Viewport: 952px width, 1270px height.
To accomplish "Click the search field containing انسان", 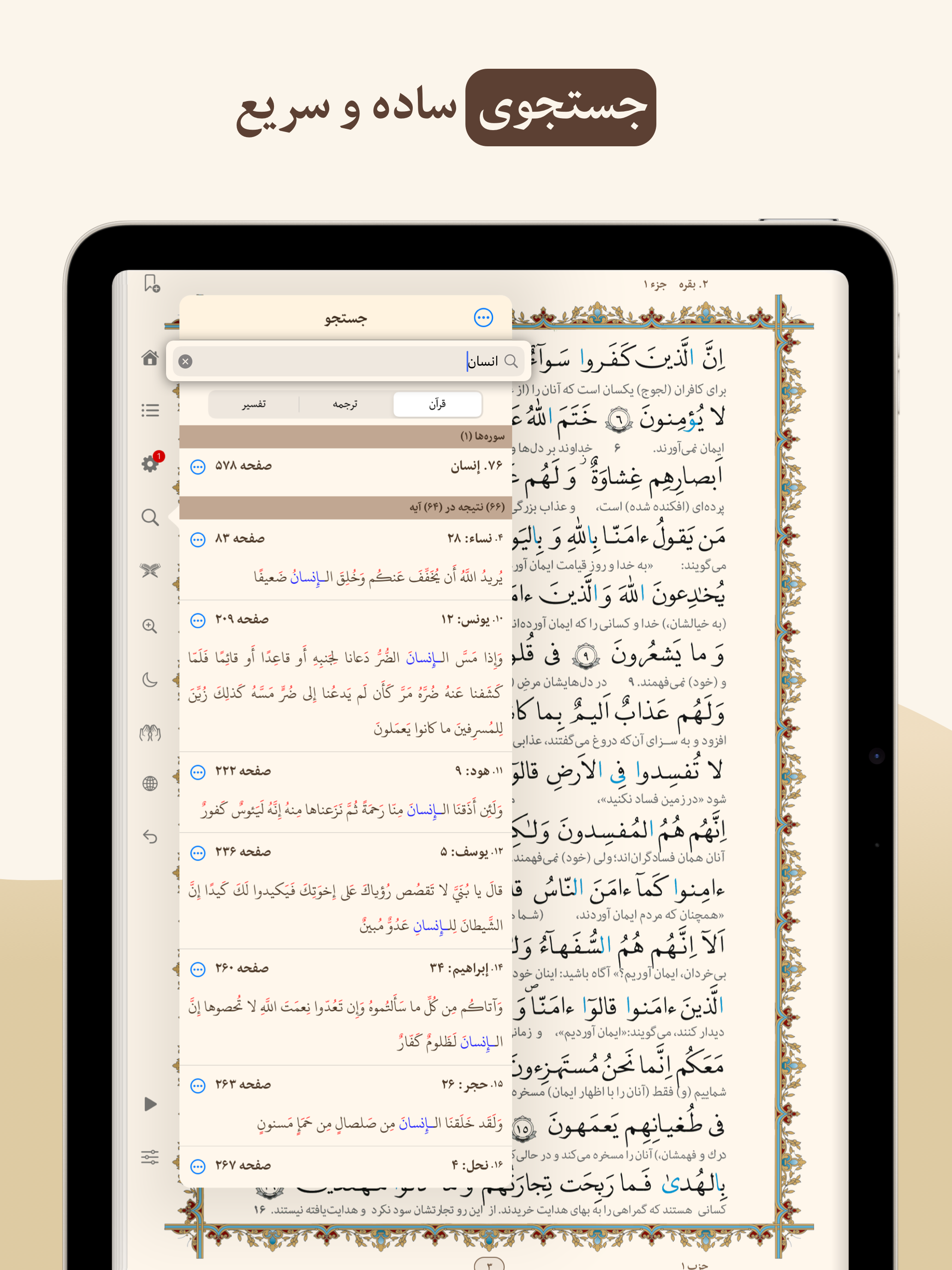I will click(x=348, y=361).
